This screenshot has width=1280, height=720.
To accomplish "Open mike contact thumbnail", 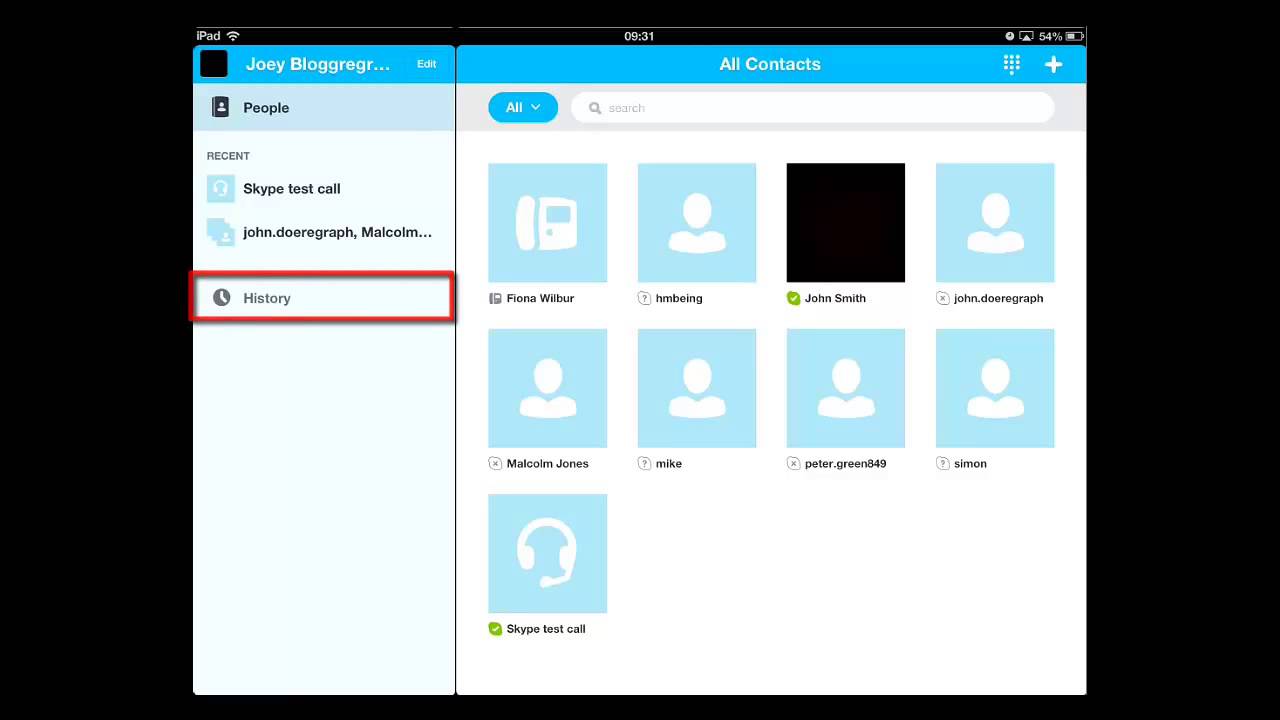I will tap(697, 388).
